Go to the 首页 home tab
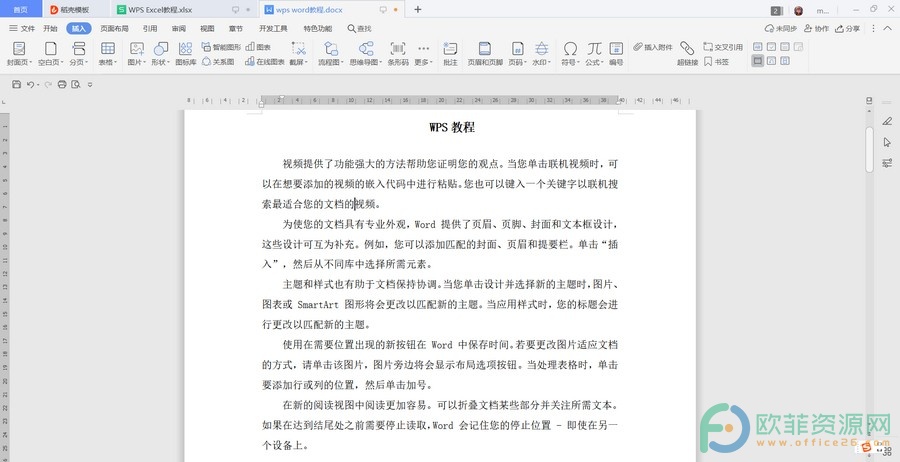 coord(21,10)
